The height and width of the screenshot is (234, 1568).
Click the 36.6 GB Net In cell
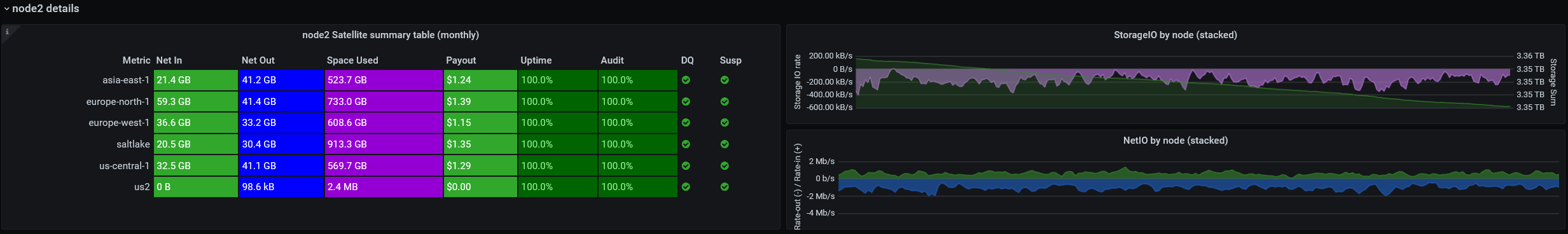click(x=196, y=123)
